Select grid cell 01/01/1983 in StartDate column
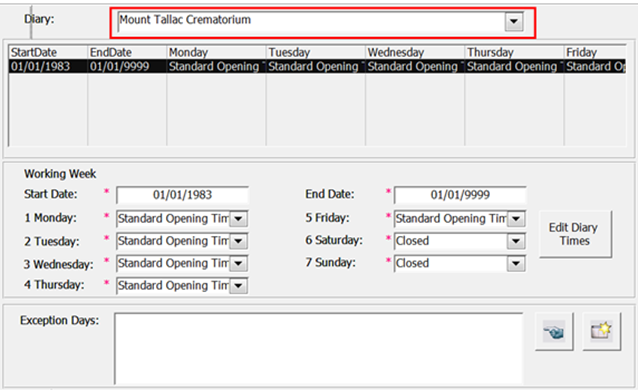 [48, 66]
